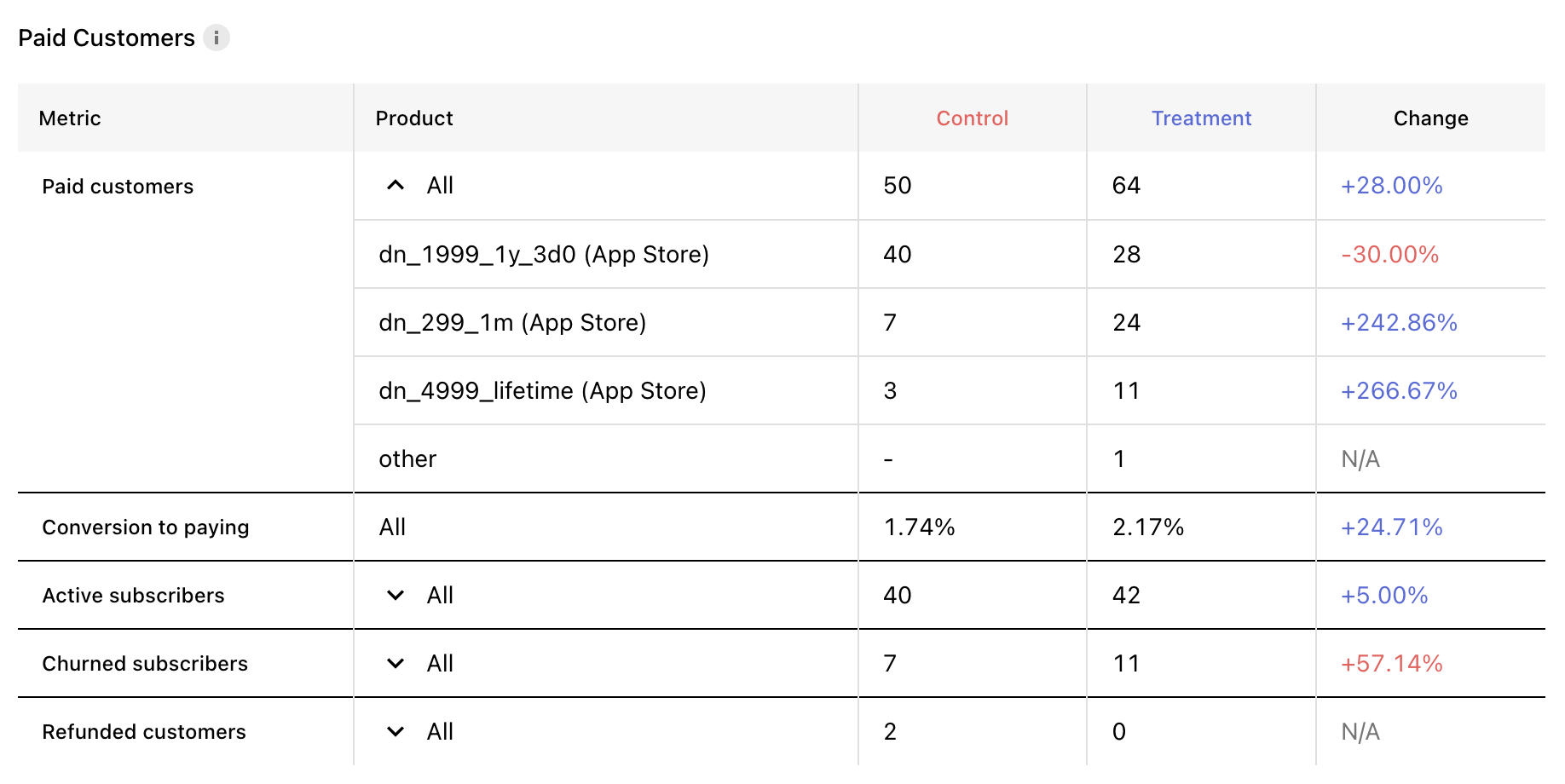Screen dimensions: 1565x784
Task: Click the Metric column header
Action: (x=70, y=118)
